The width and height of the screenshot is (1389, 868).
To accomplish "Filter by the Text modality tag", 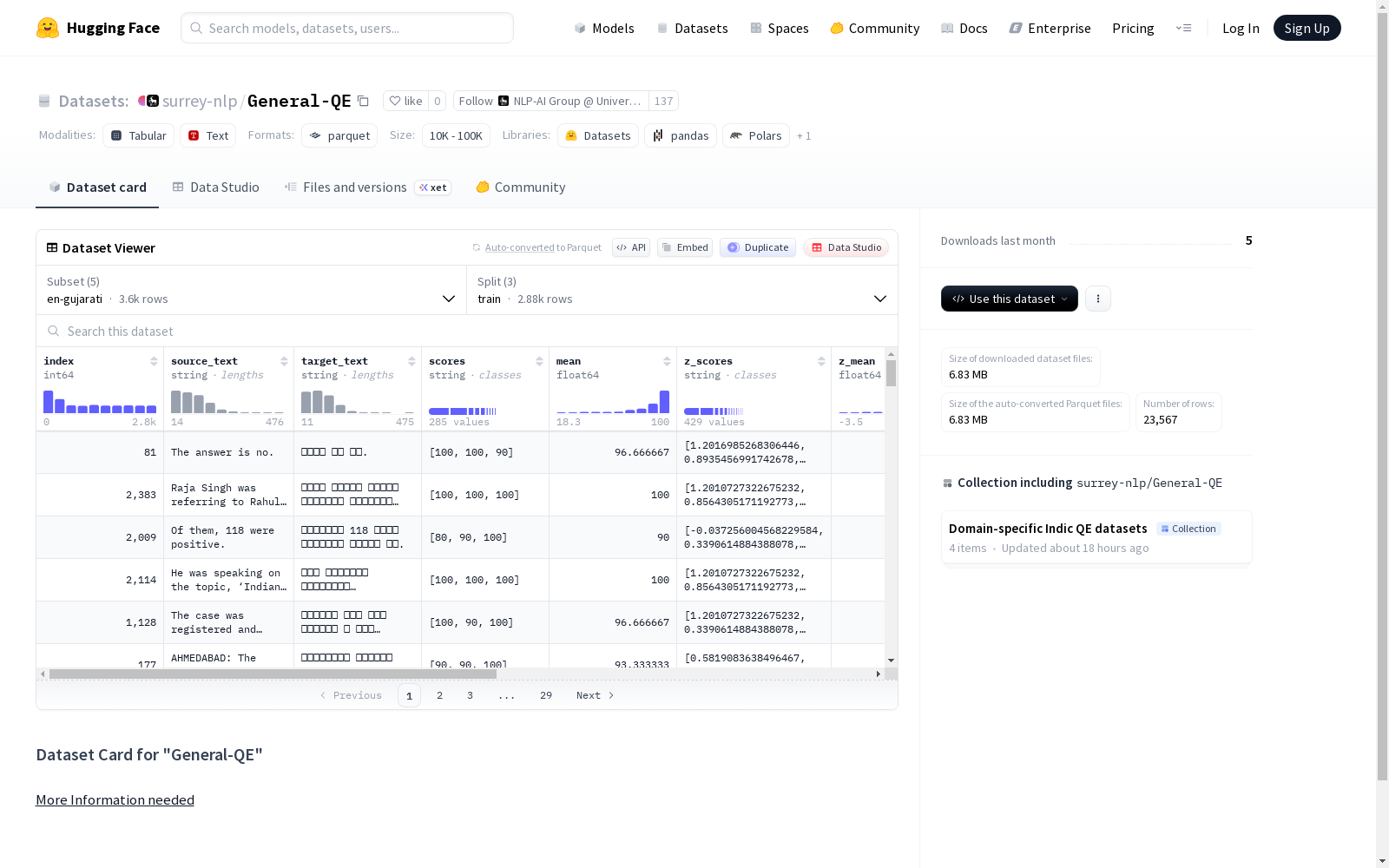I will click(208, 135).
